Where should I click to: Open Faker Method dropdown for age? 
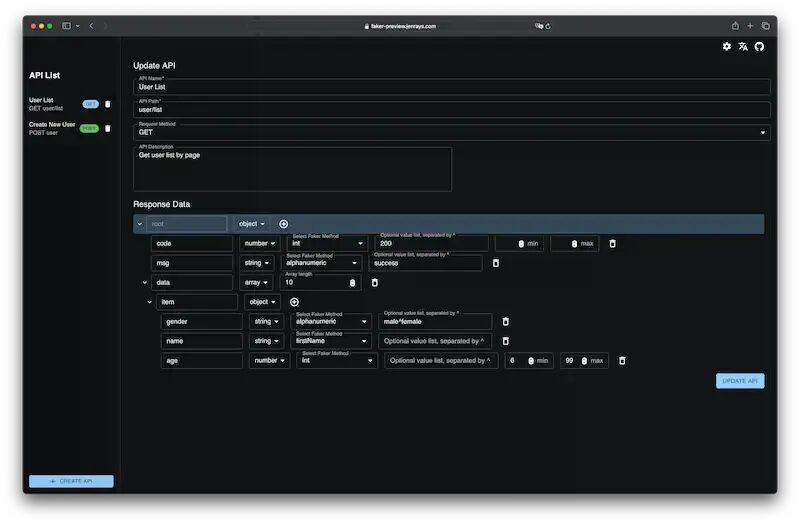coord(337,360)
